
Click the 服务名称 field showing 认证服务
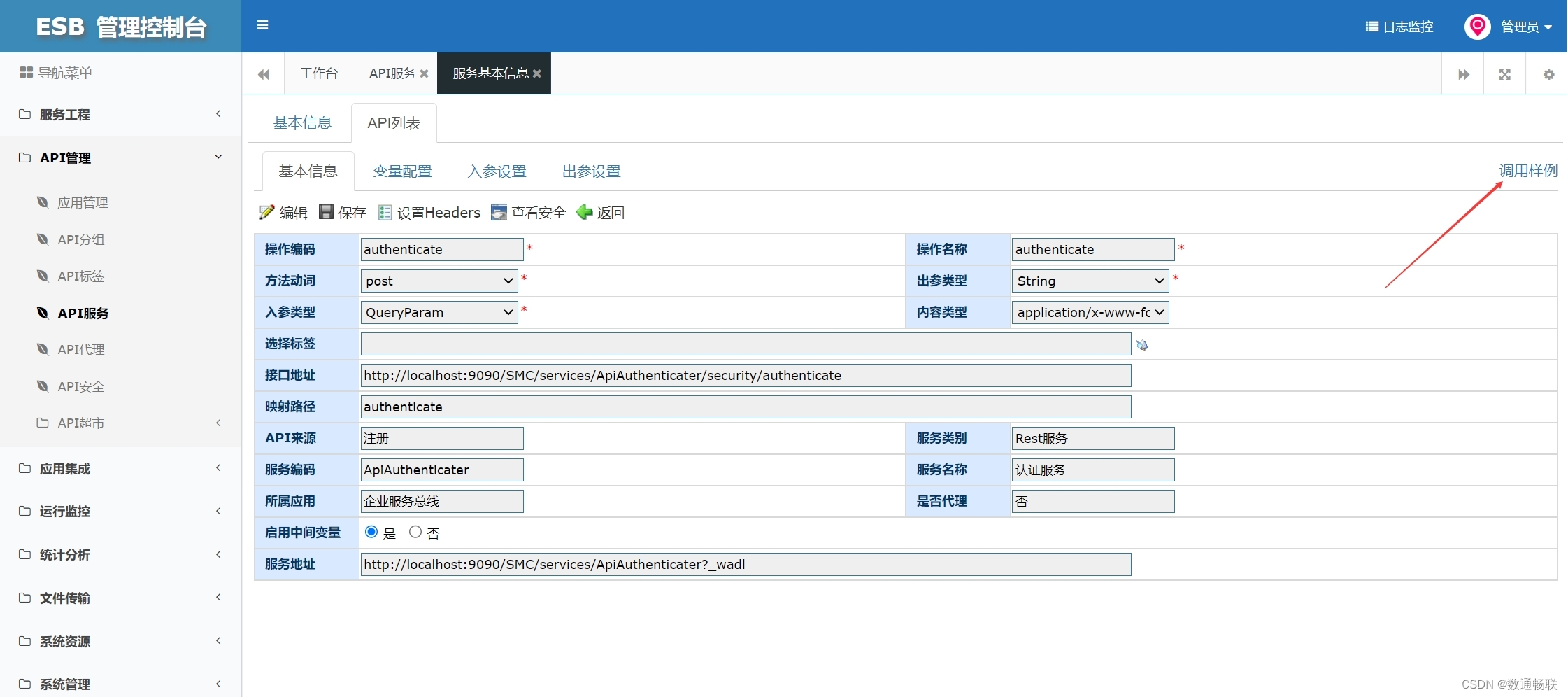tap(1093, 470)
